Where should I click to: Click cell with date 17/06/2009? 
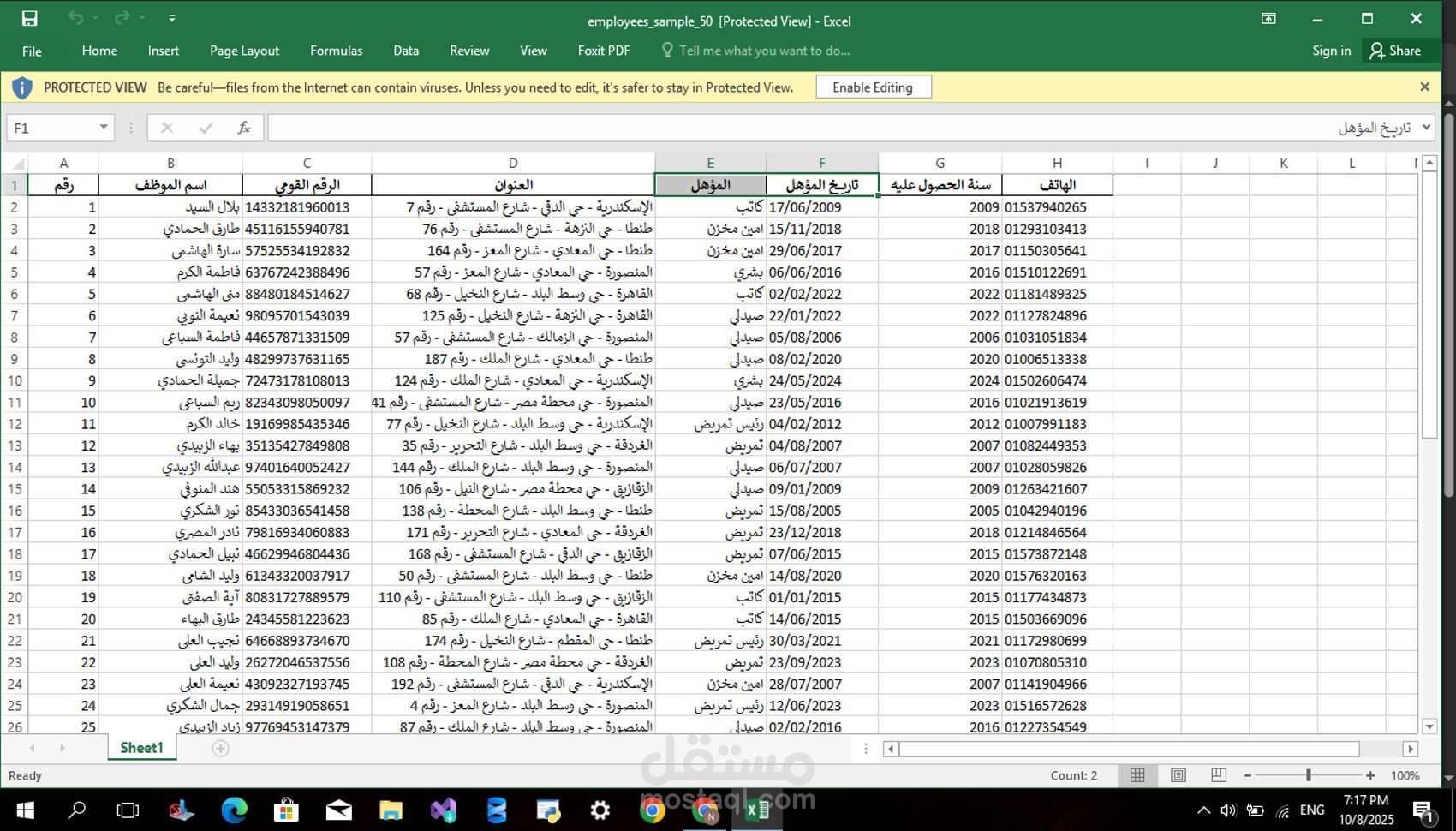click(822, 207)
